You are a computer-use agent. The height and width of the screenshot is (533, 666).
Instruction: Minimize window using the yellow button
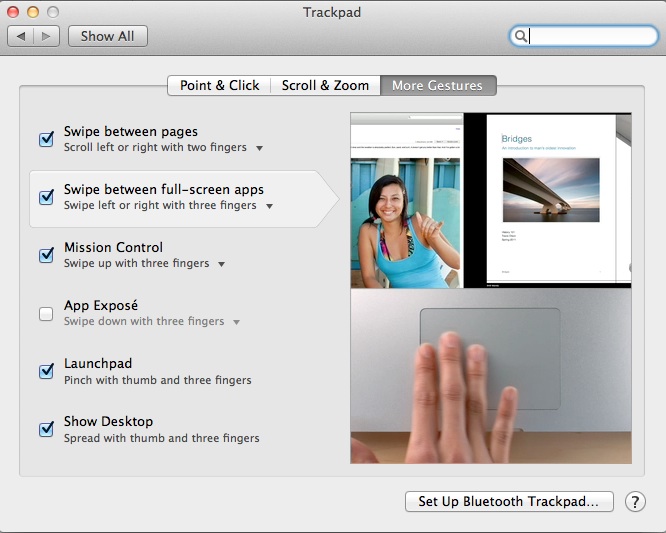(x=33, y=12)
